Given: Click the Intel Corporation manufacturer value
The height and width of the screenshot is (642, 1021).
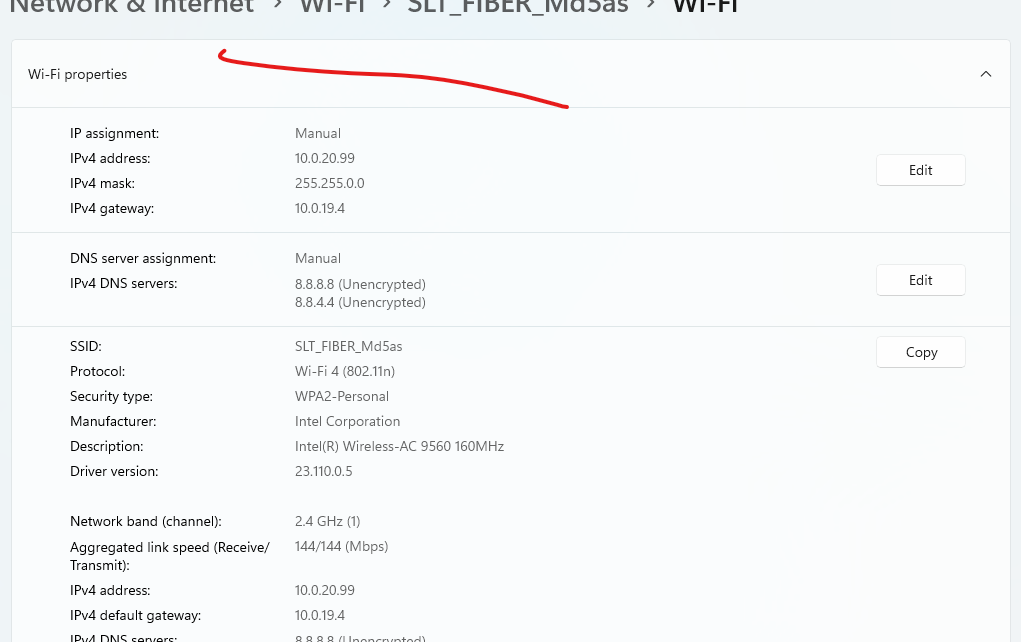Looking at the screenshot, I should [x=347, y=421].
